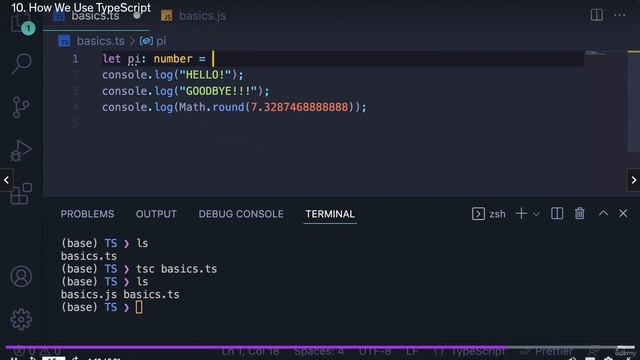The image size is (640, 360).
Task: Click the "HELLO!" string in code
Action: [205, 75]
